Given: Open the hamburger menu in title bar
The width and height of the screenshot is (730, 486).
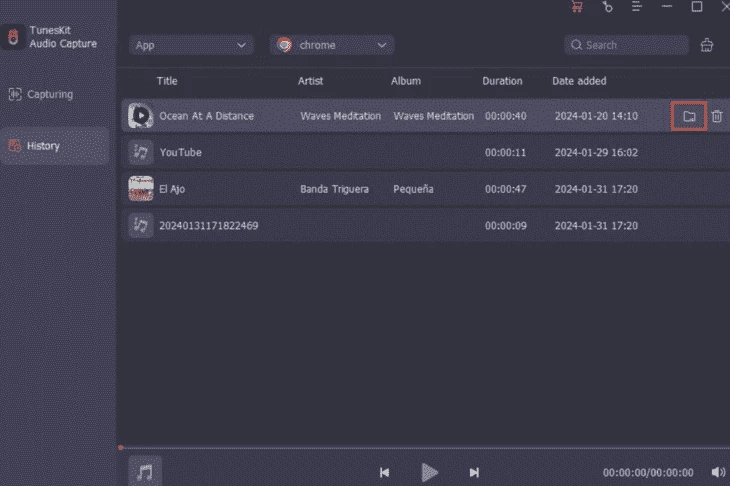Looking at the screenshot, I should point(636,7).
